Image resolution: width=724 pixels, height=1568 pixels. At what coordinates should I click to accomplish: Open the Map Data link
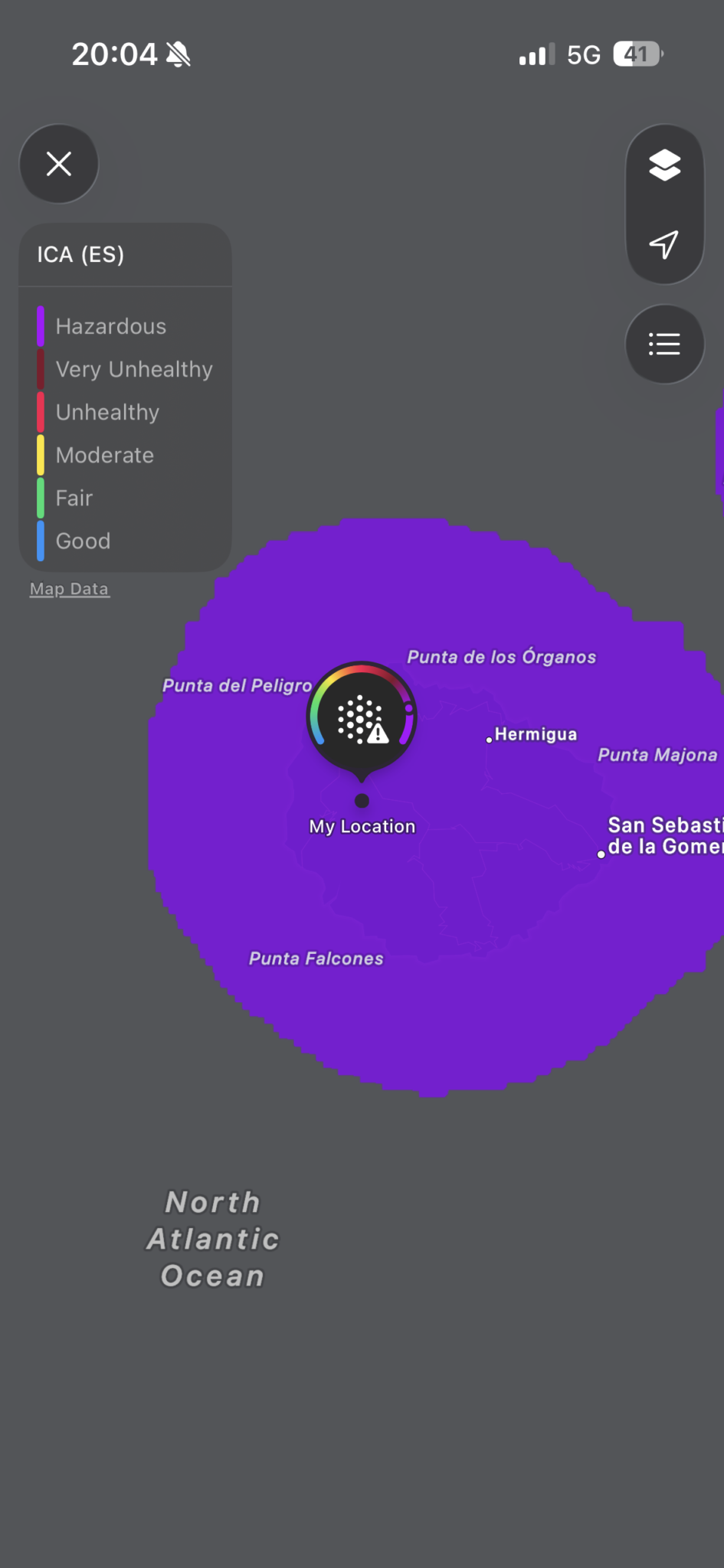point(70,589)
